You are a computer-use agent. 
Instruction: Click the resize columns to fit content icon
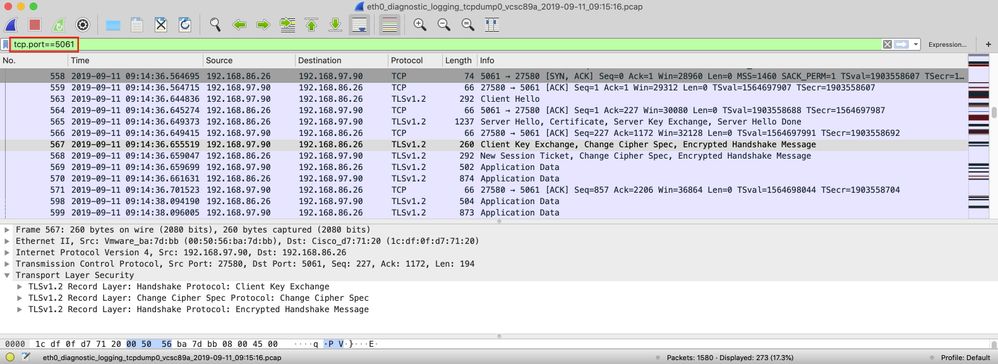(x=491, y=25)
